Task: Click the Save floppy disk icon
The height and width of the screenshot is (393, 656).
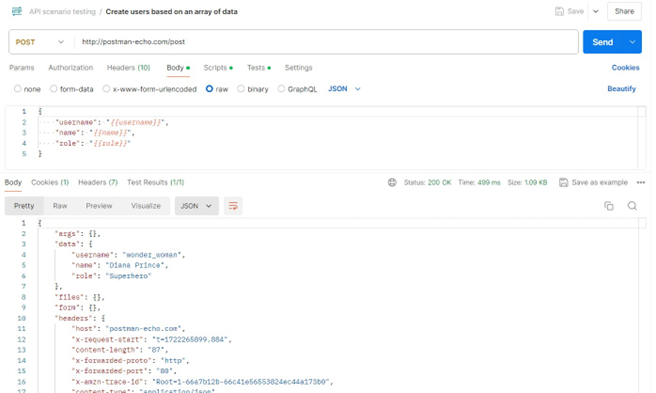Action: coord(559,11)
